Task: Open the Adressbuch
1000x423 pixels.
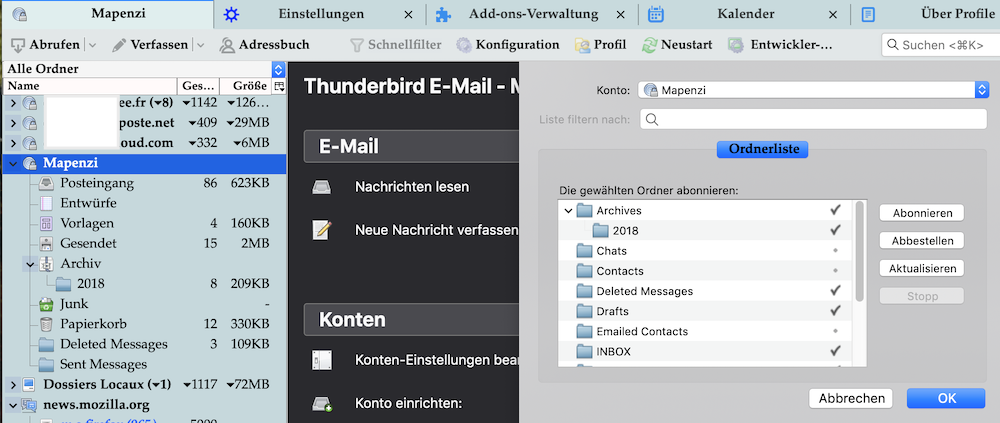Action: (265, 45)
